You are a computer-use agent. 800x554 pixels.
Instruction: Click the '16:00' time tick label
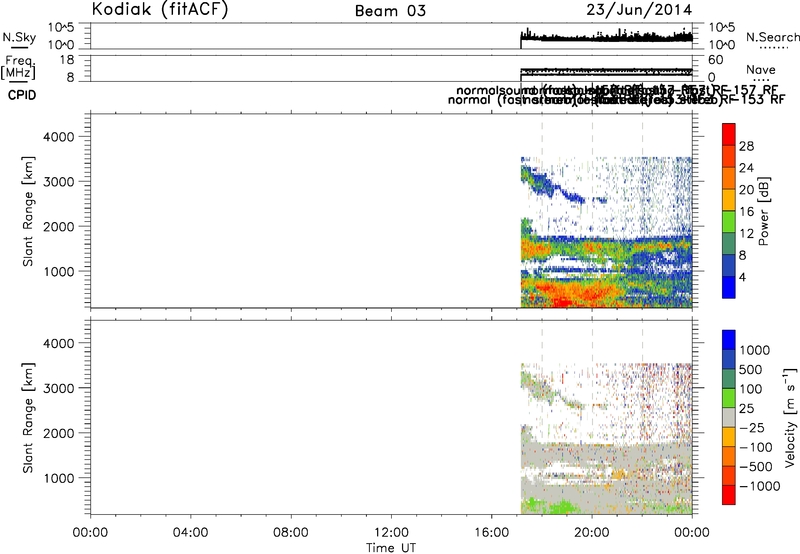[x=491, y=533]
